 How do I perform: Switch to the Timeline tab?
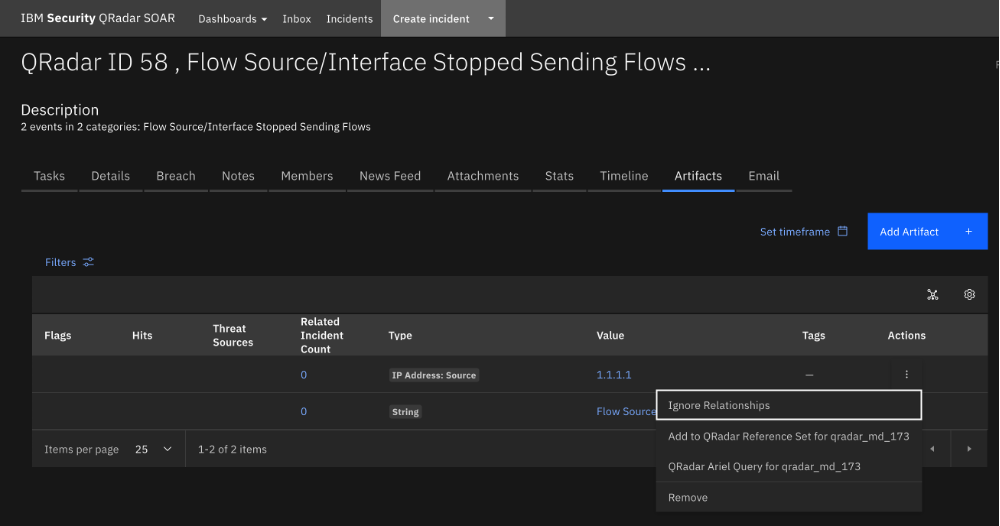pyautogui.click(x=624, y=176)
